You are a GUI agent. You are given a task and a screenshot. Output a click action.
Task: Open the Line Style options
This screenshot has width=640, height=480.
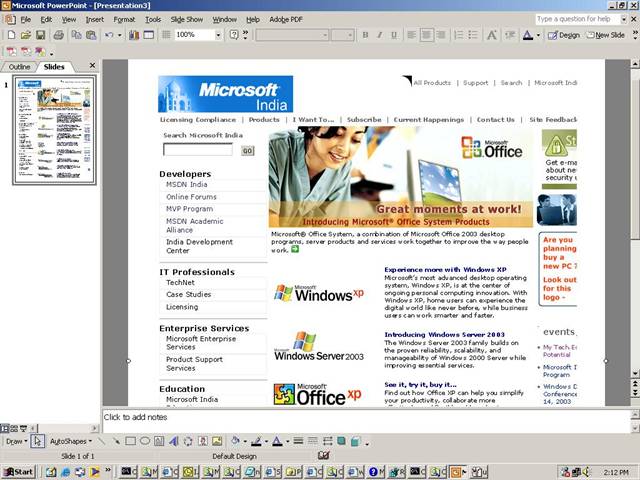(298, 441)
